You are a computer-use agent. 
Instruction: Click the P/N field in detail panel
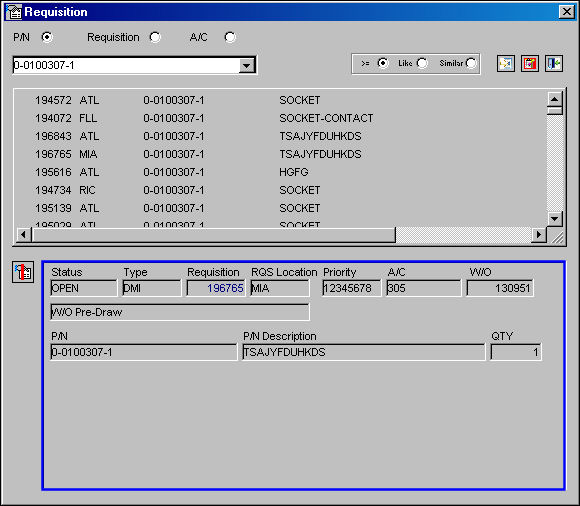(144, 352)
